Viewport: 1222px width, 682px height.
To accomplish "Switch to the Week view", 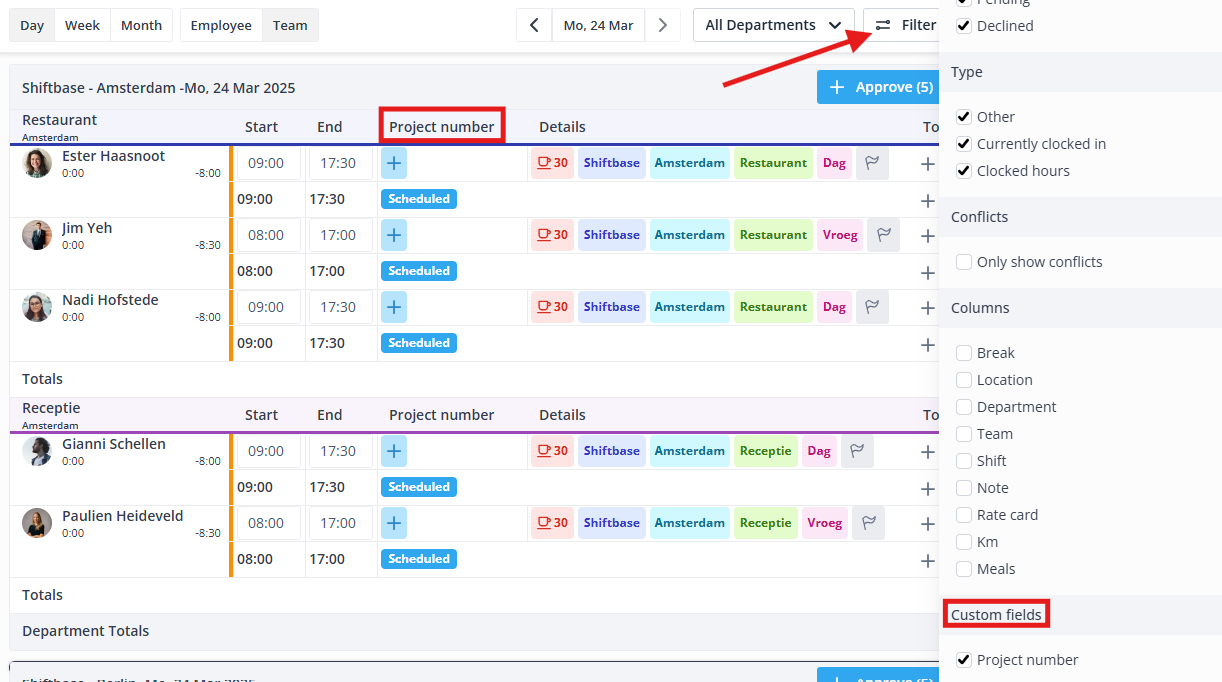I will click(82, 24).
